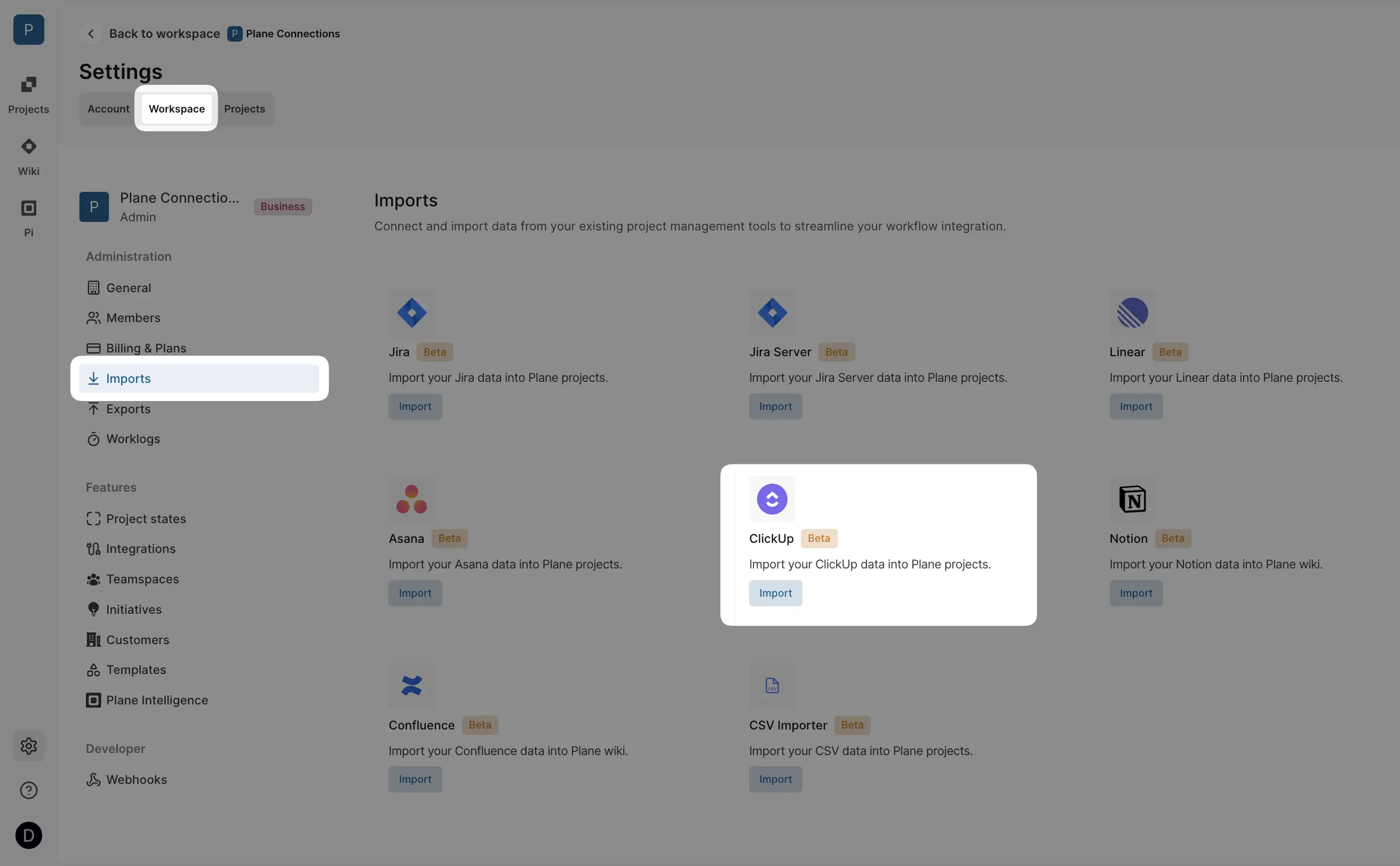
Task: Click the Jira Server logo icon
Action: (772, 312)
